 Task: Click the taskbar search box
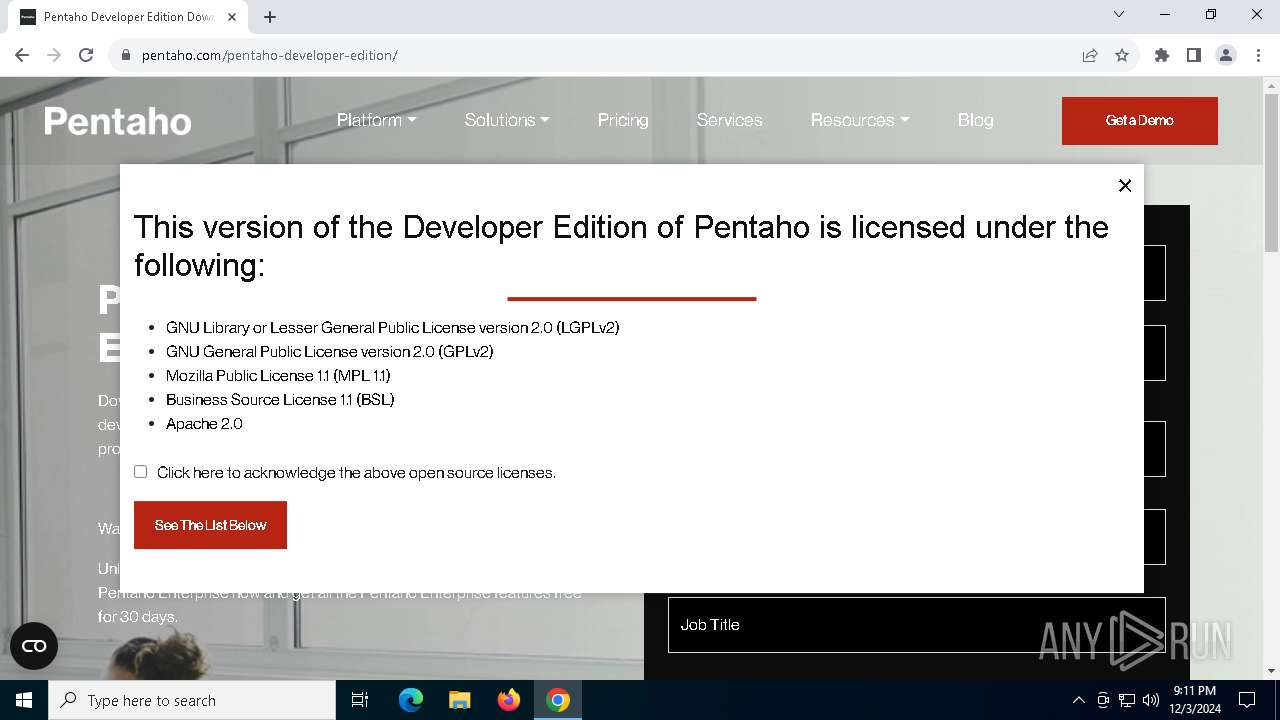[192, 700]
